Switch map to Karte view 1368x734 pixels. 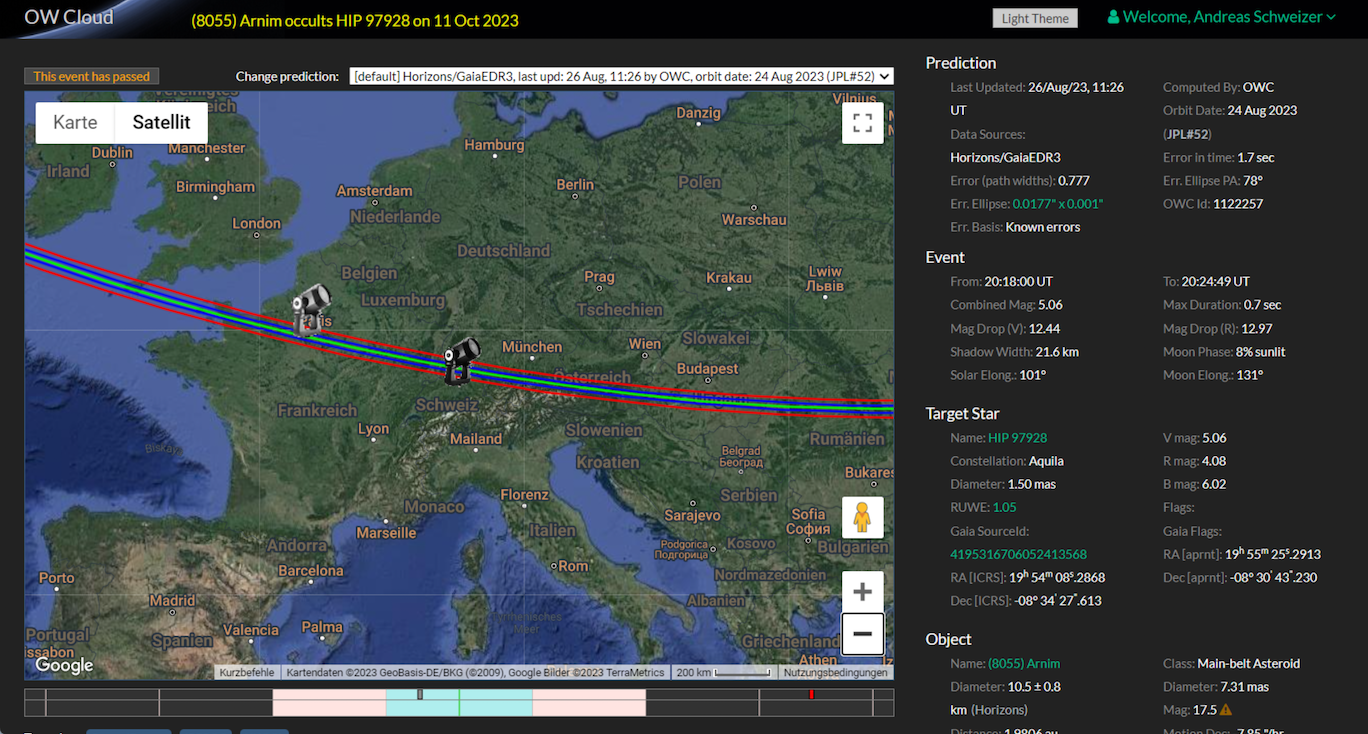[x=75, y=123]
